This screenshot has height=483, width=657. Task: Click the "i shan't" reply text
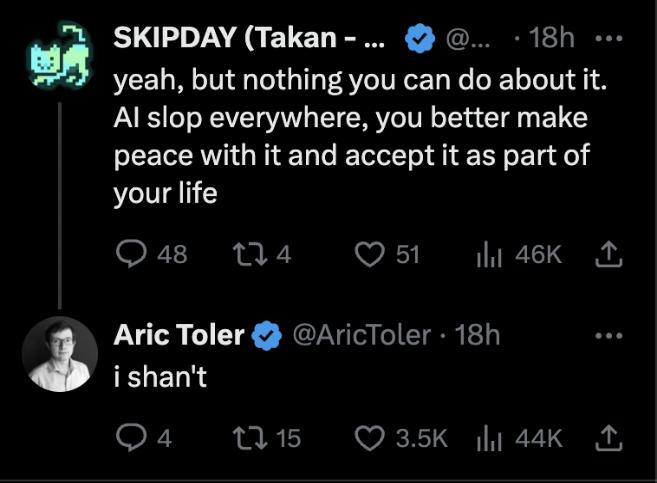coord(160,379)
